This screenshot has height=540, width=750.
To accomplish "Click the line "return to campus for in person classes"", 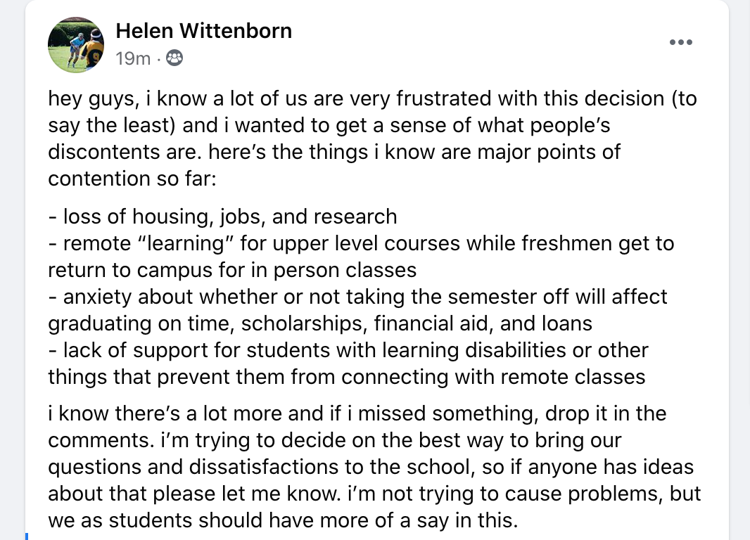I will pyautogui.click(x=232, y=270).
